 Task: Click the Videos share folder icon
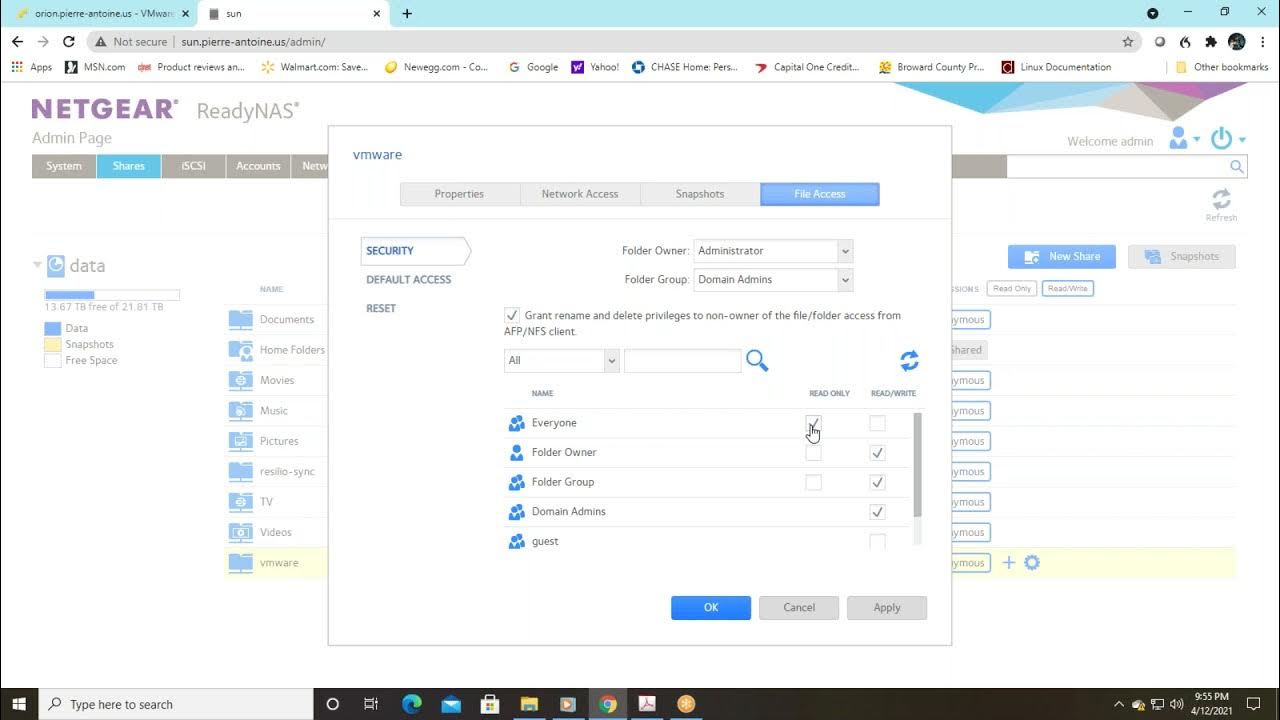click(x=240, y=532)
